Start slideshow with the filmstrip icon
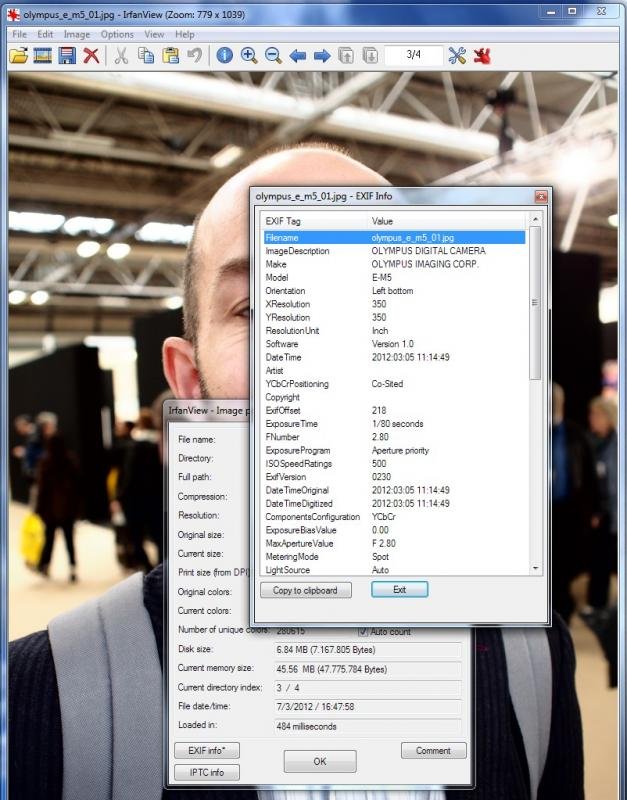This screenshot has height=800, width=627. click(x=42, y=55)
